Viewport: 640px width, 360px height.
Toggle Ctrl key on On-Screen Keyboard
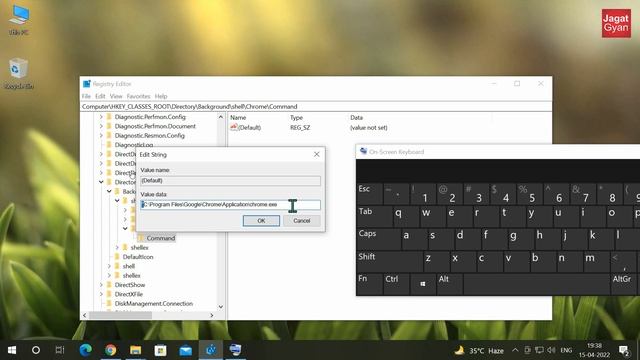tap(396, 284)
